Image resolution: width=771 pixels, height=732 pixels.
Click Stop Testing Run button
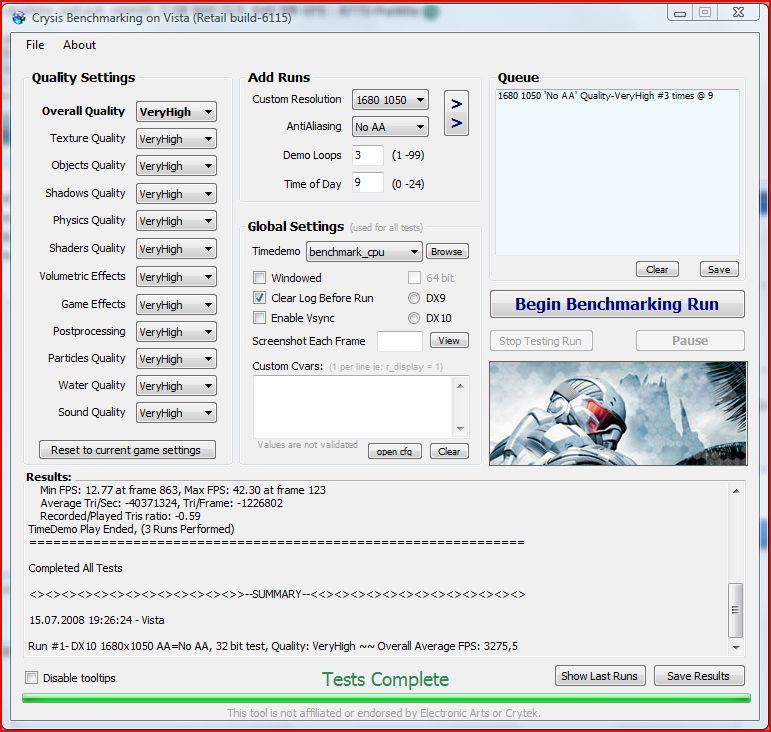(x=541, y=341)
